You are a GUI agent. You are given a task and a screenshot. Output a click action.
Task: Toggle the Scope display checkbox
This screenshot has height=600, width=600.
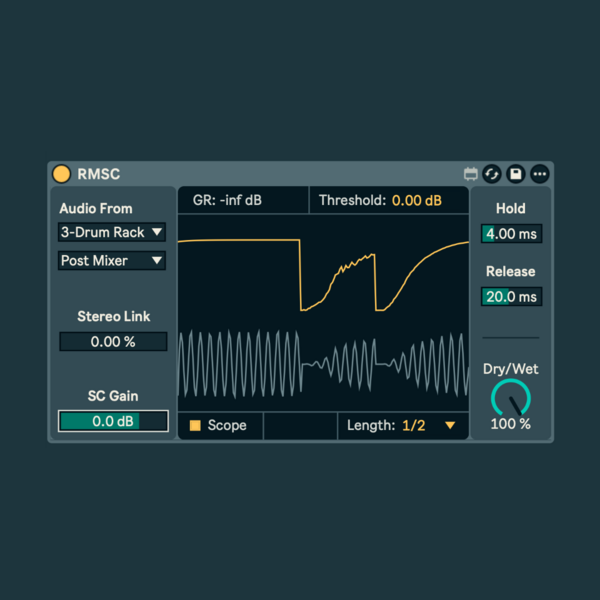[x=195, y=426]
